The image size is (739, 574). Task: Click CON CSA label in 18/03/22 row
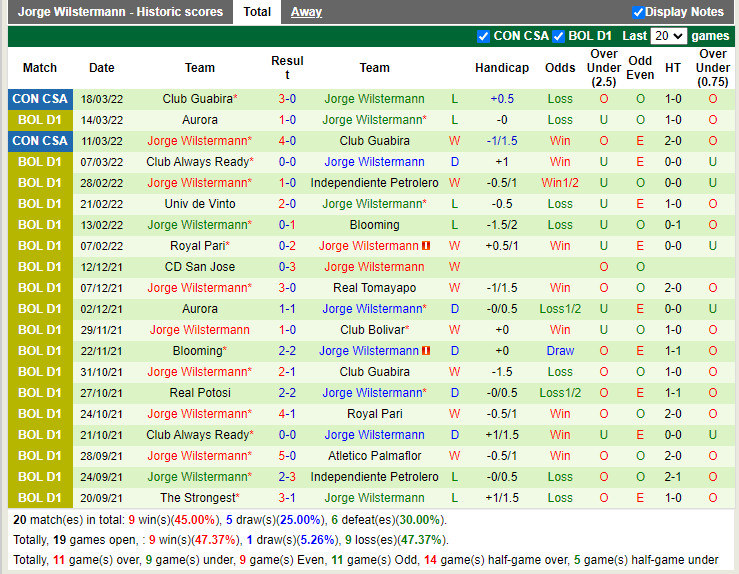(40, 99)
